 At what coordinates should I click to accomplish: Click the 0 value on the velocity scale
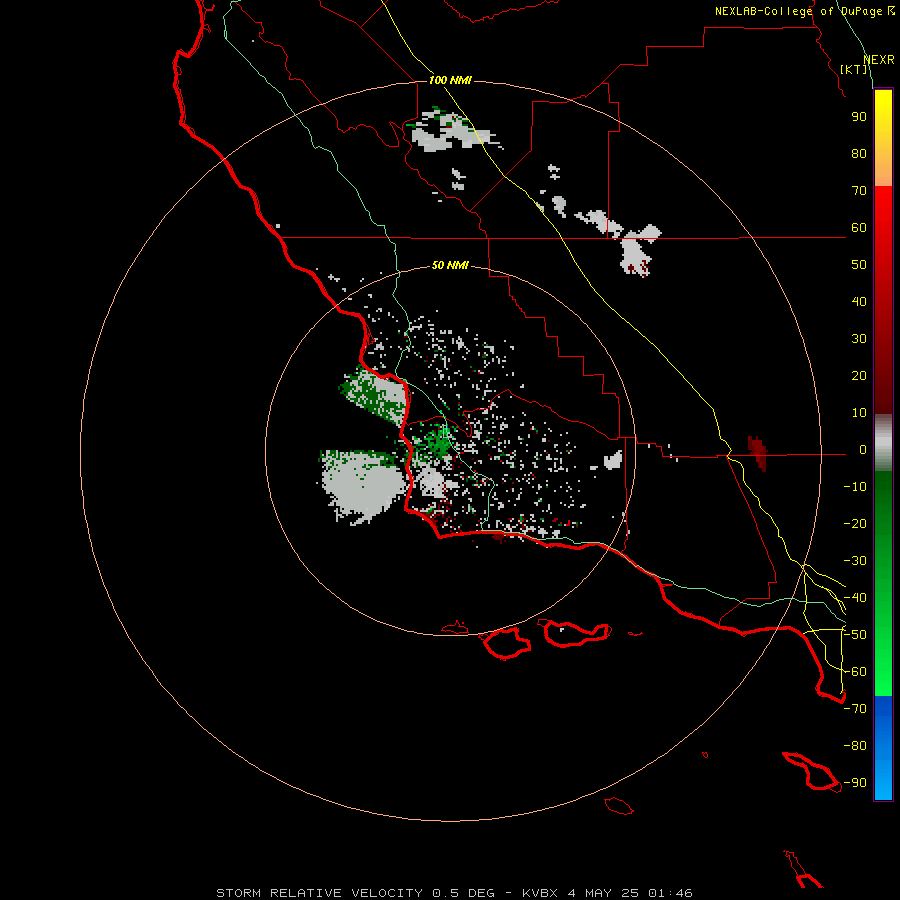(x=863, y=449)
